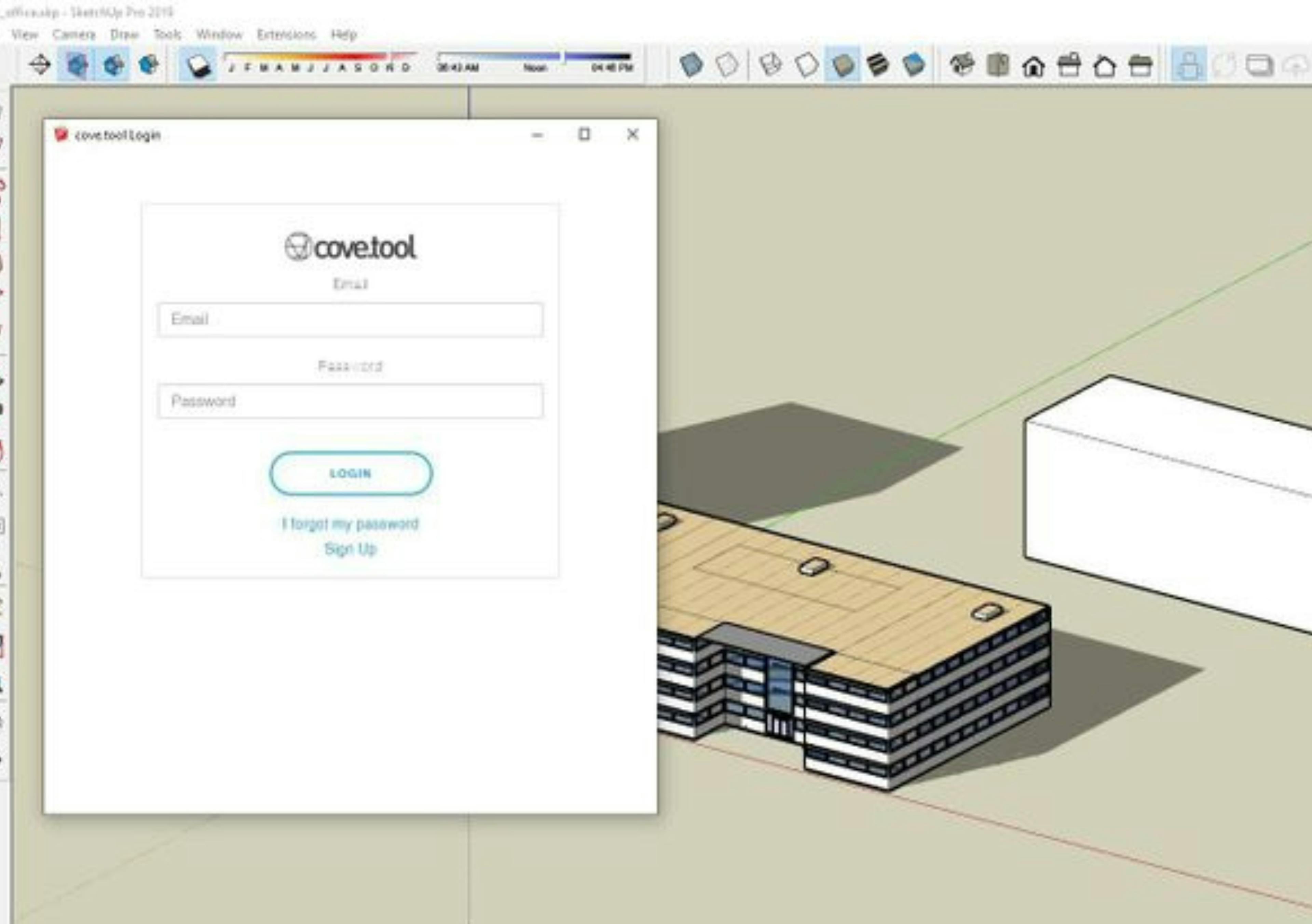
Task: Switch to Shaded With Textures style
Action: click(x=878, y=65)
